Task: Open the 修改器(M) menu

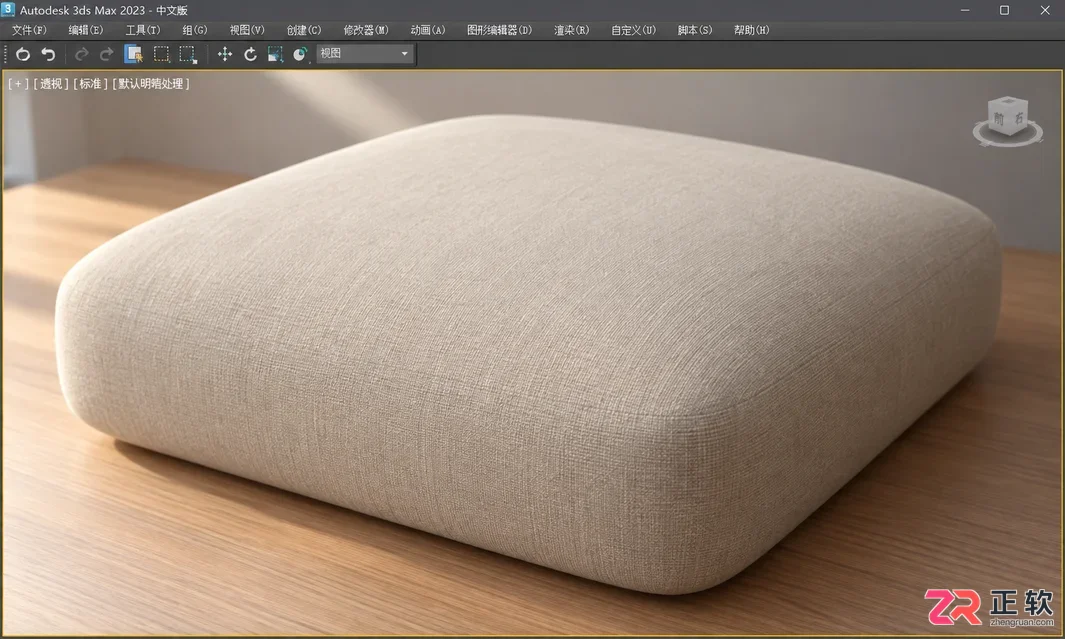Action: pos(366,30)
